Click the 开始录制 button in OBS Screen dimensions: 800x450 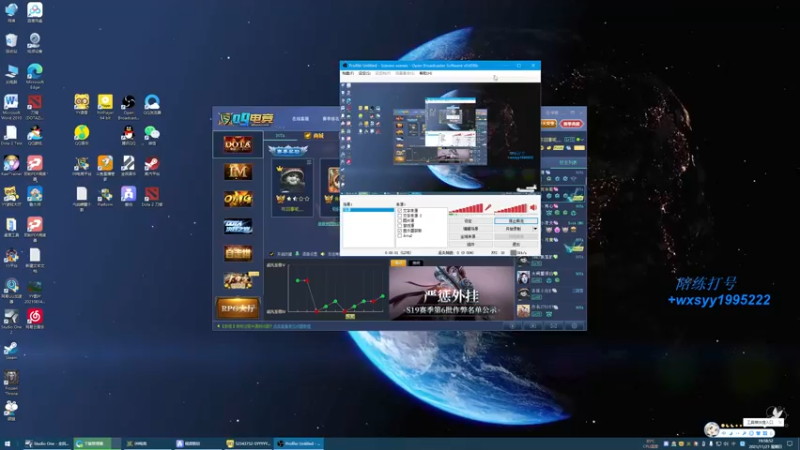point(513,229)
